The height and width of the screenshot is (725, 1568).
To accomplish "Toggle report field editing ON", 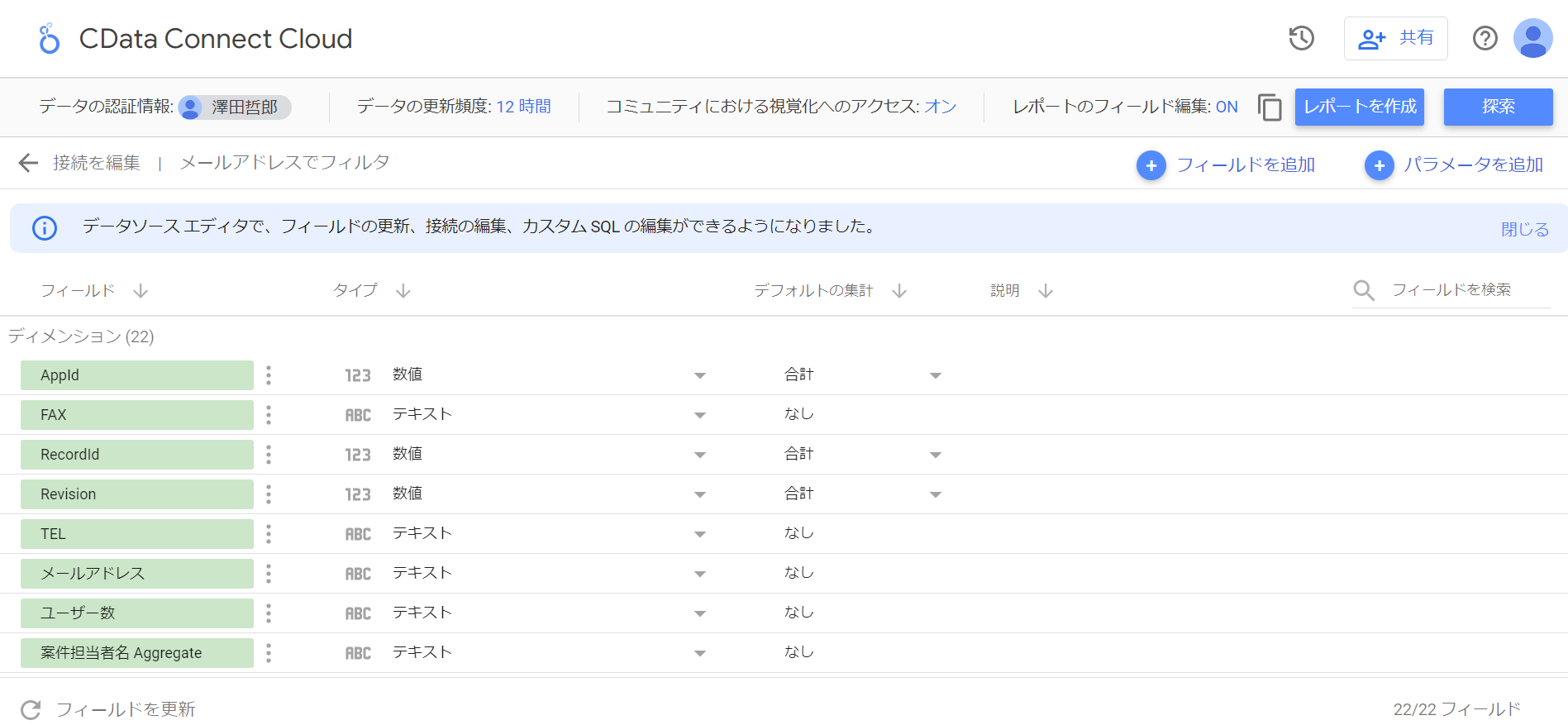I will [x=1227, y=107].
